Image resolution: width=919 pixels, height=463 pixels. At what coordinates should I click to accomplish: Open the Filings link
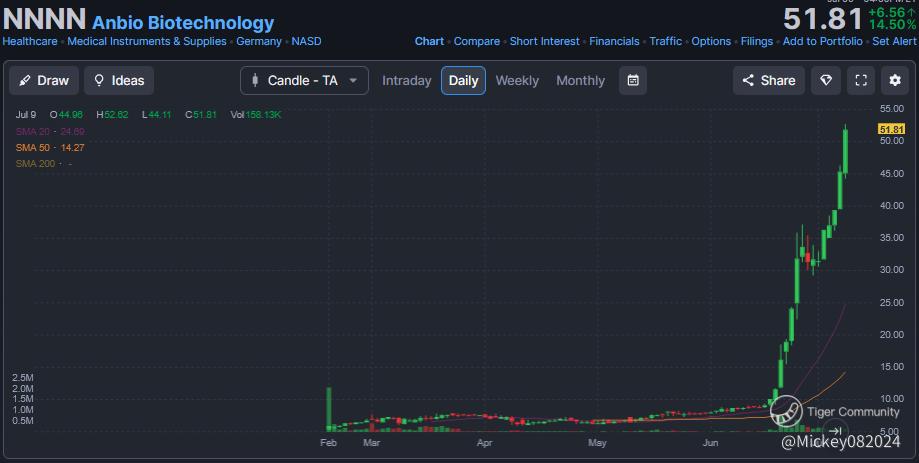tap(757, 41)
